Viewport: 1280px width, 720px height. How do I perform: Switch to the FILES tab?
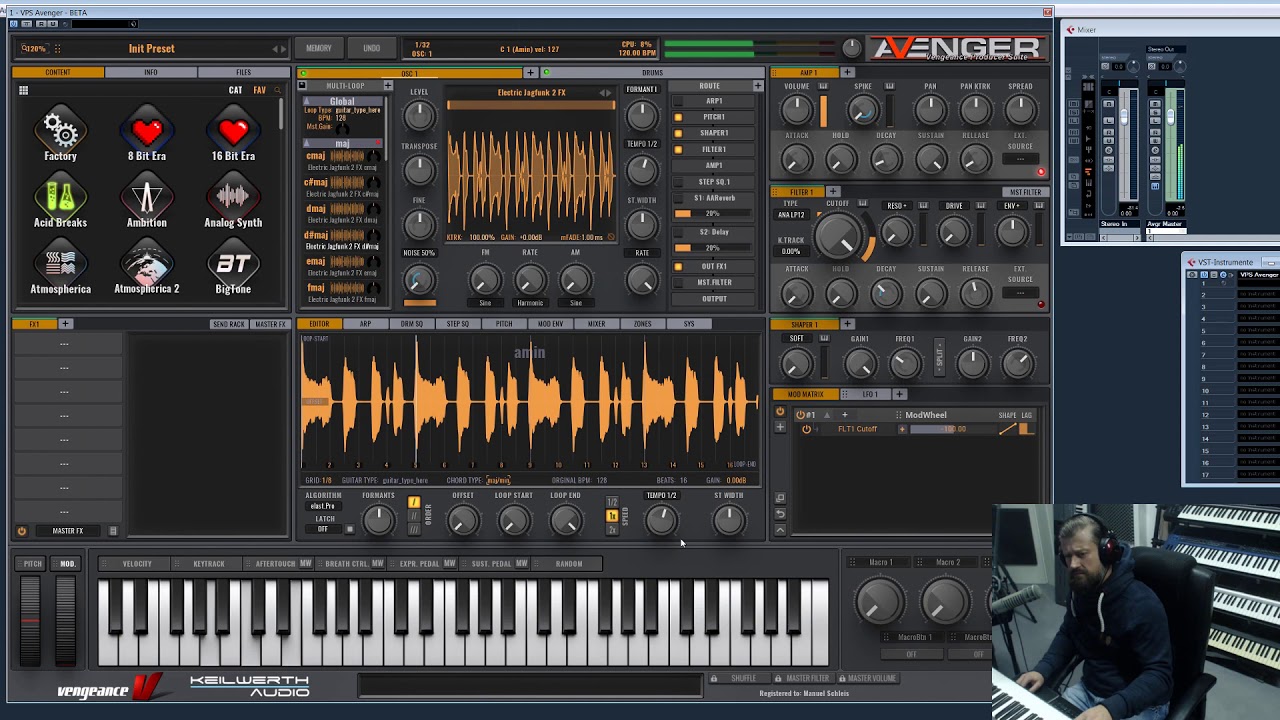(x=243, y=72)
